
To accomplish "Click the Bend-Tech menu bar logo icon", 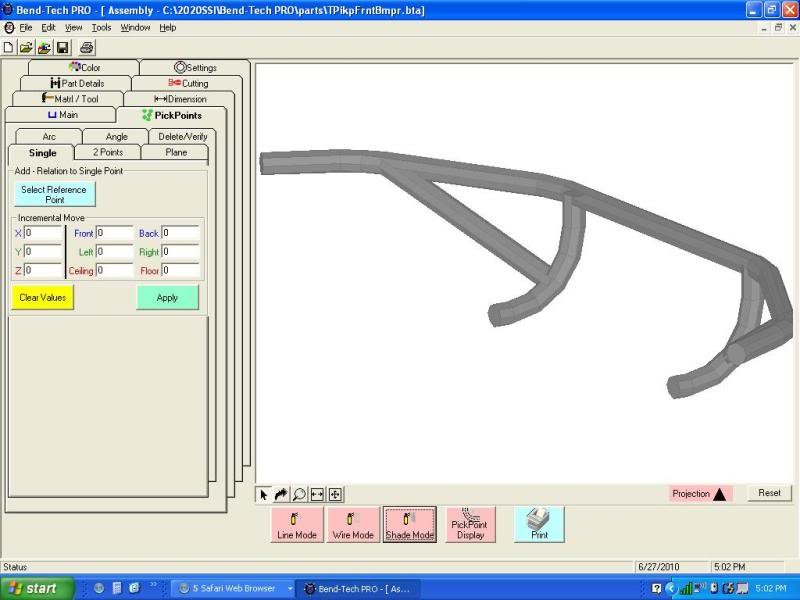I will pyautogui.click(x=9, y=28).
